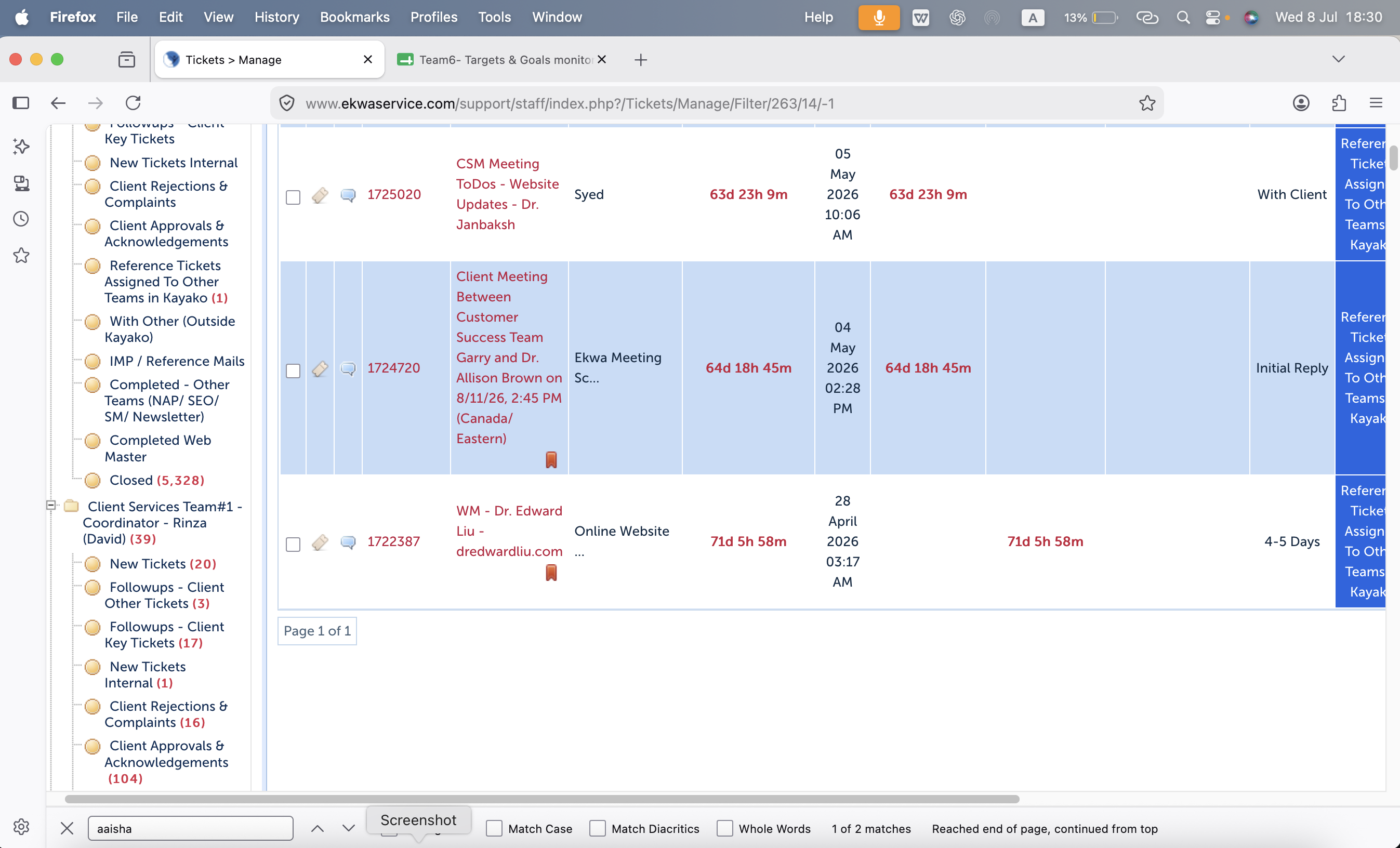Open the Firefox application menu
Viewport: 1400px width, 848px height.
[1376, 103]
